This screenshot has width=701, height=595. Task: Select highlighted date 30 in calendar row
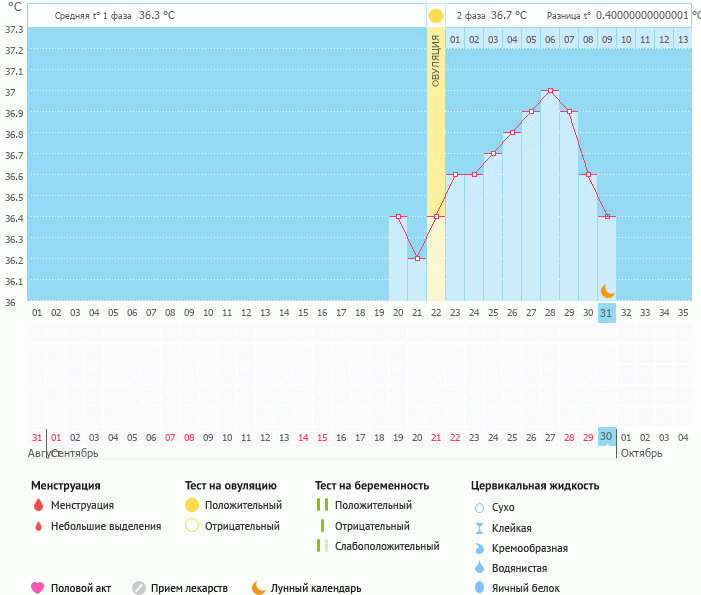click(x=606, y=436)
